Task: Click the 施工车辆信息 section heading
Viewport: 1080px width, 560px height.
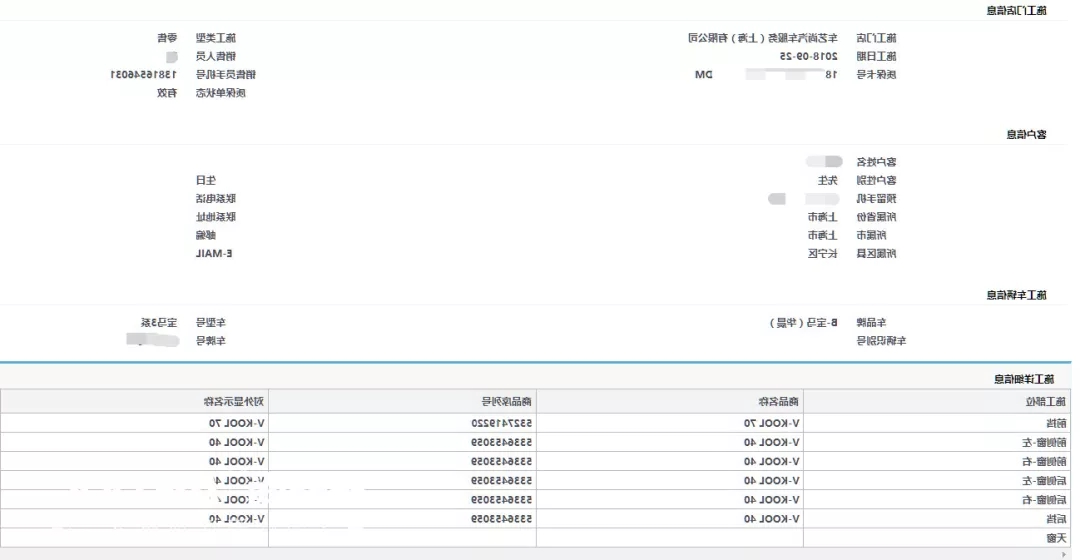Action: pyautogui.click(x=1017, y=295)
